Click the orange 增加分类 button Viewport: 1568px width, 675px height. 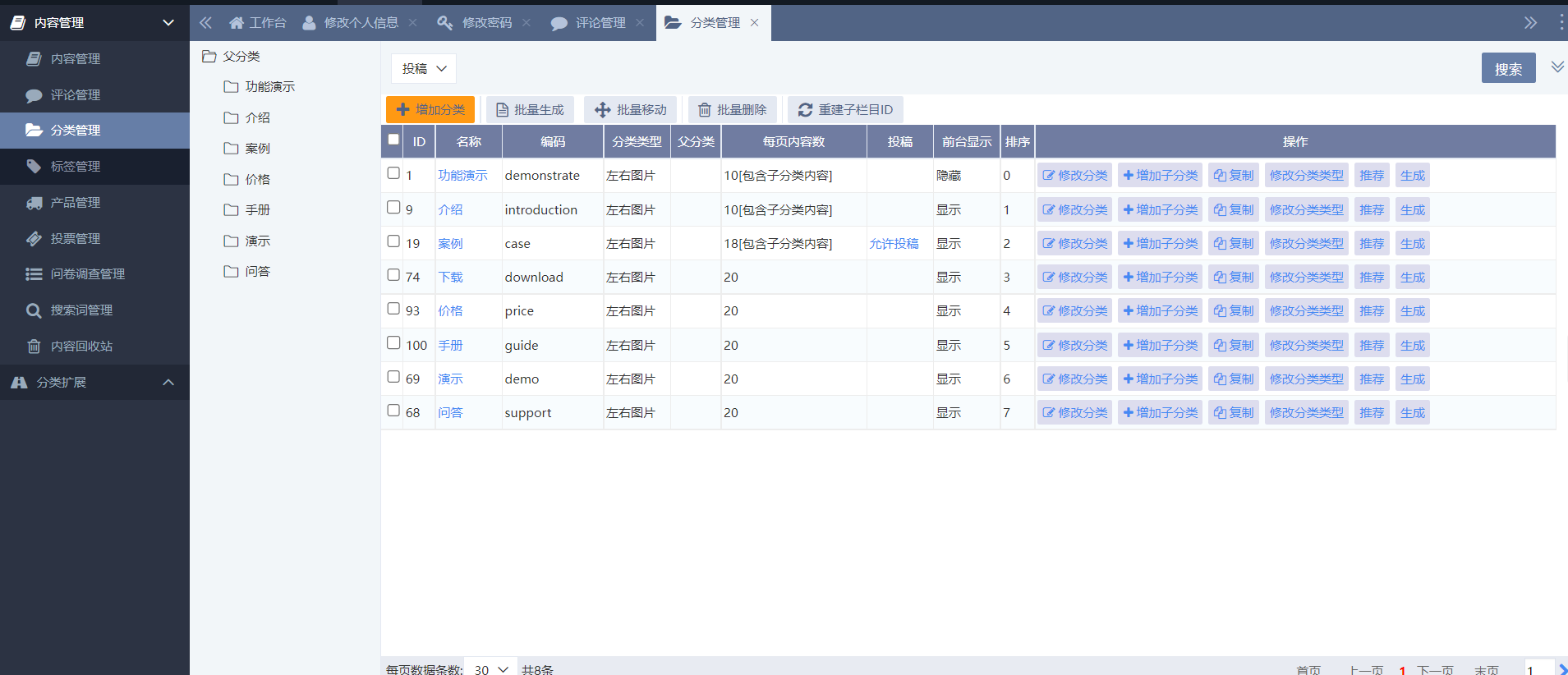pos(430,110)
